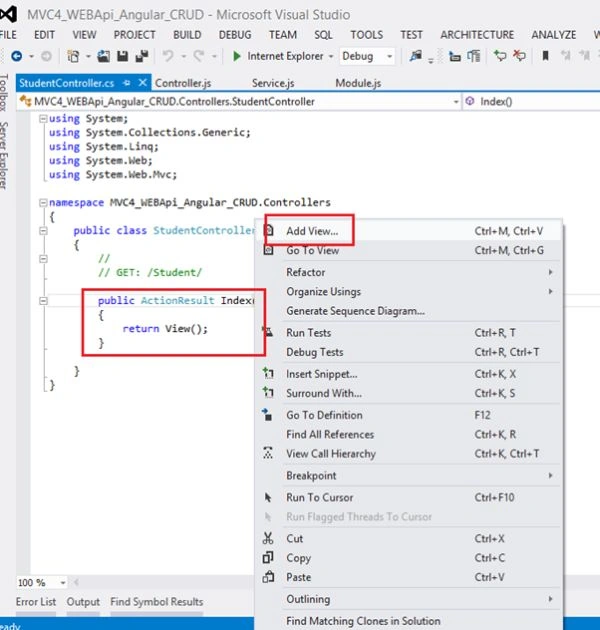Collapse the Index method outlining box

pos(43,301)
